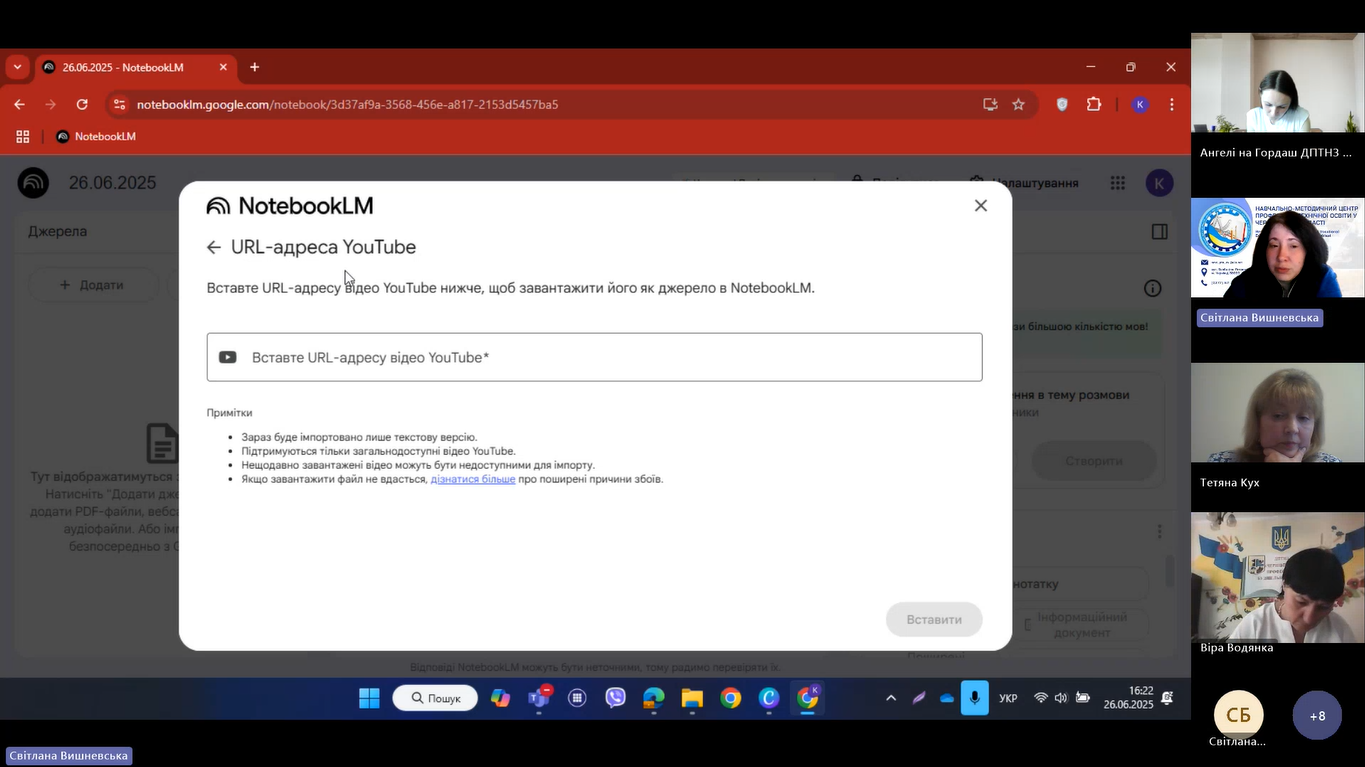Open the Chrome three-dot menu
1365x767 pixels.
pyautogui.click(x=1171, y=104)
